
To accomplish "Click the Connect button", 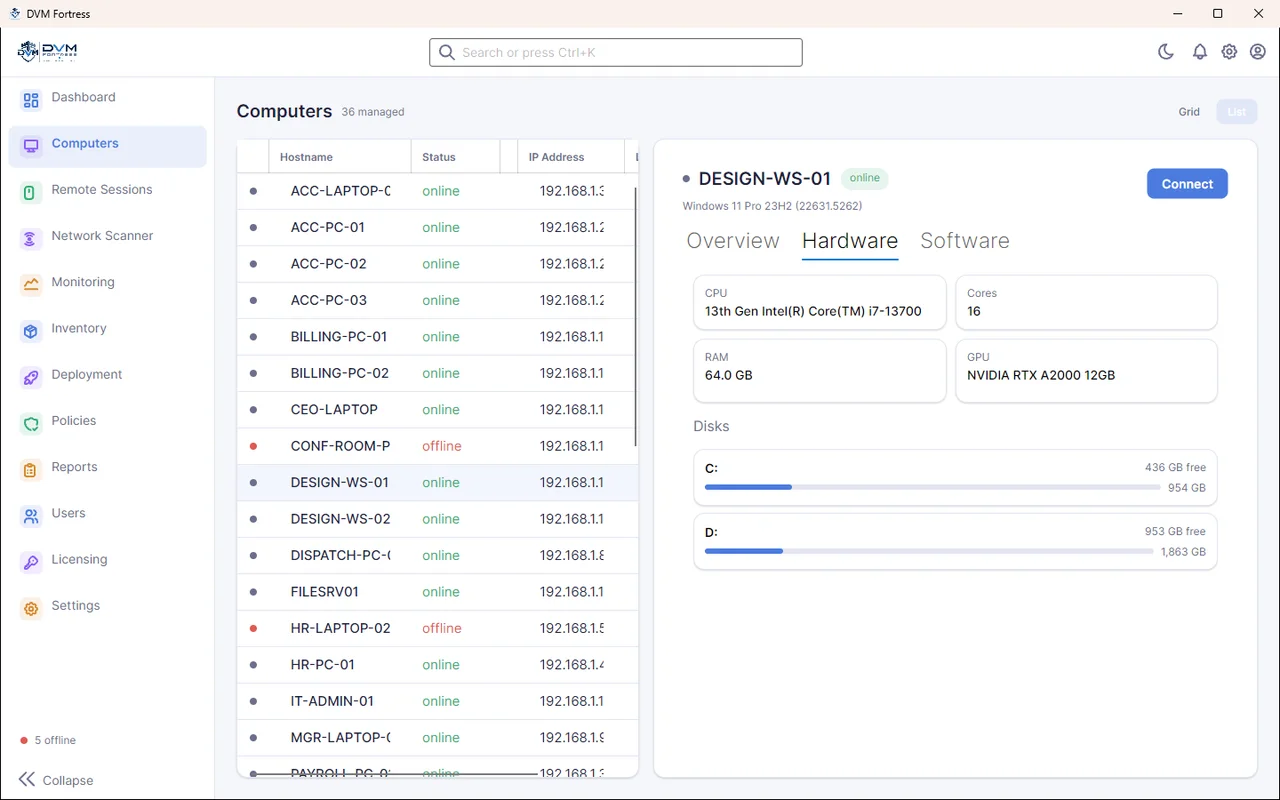I will [x=1187, y=184].
